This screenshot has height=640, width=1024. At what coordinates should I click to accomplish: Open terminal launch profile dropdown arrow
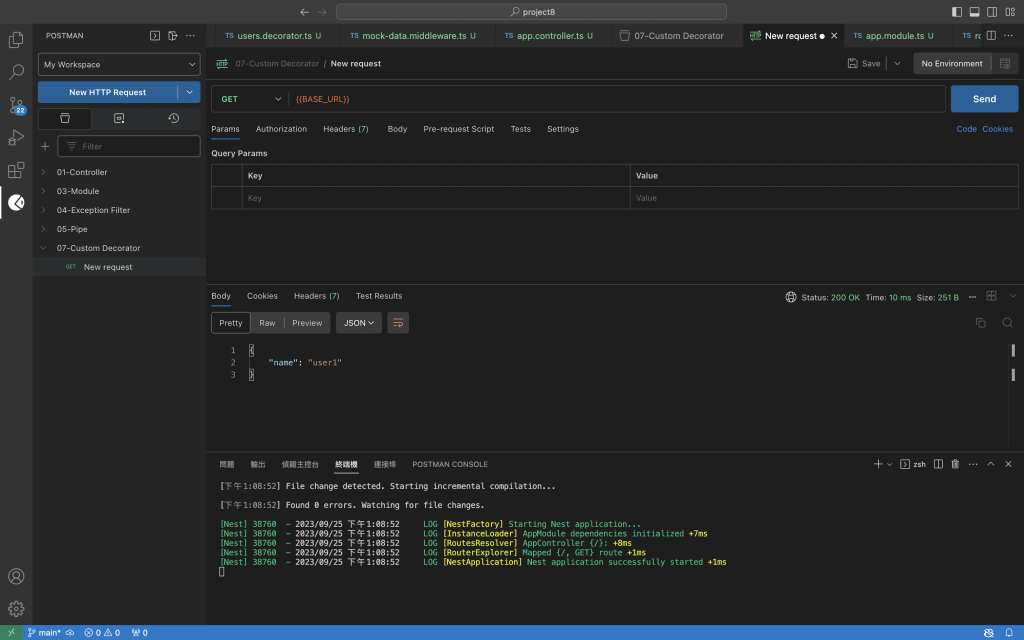click(889, 464)
